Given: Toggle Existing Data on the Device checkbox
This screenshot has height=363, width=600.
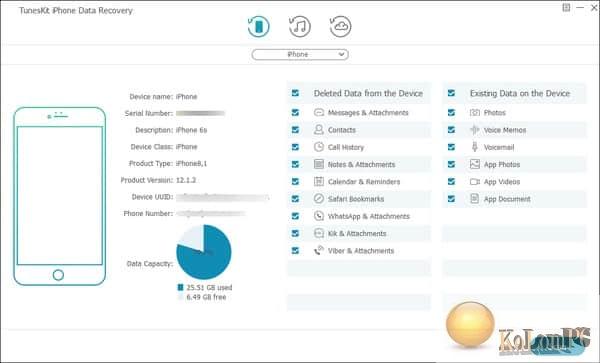Looking at the screenshot, I should (x=451, y=93).
